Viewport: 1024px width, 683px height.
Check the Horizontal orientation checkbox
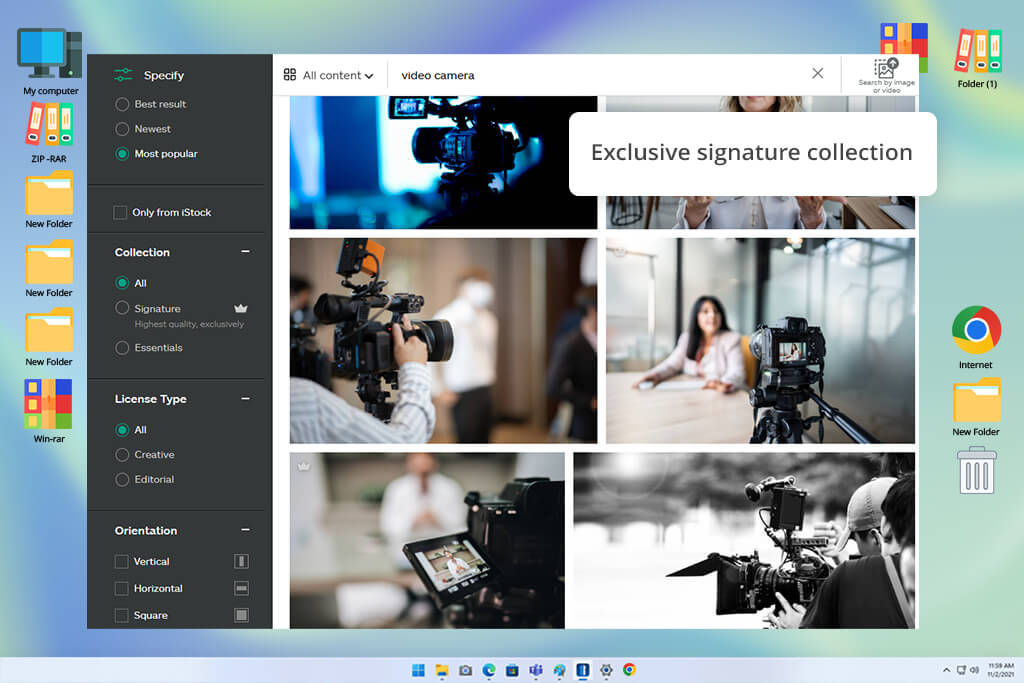coord(121,588)
